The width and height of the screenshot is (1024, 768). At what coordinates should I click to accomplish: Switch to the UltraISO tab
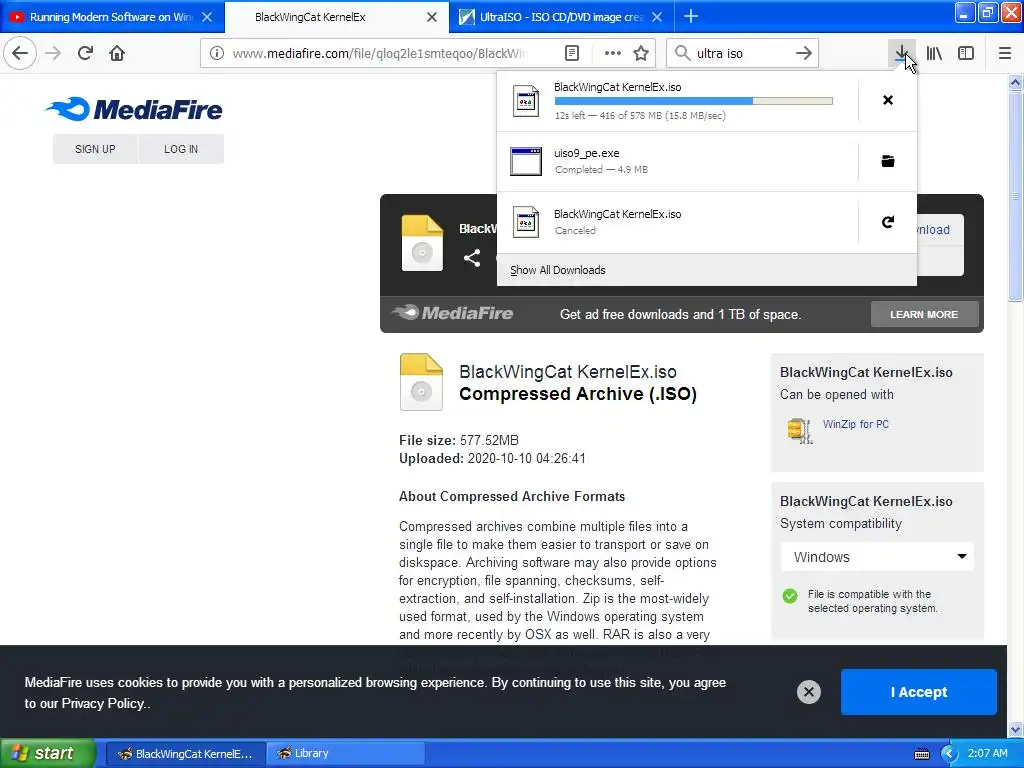562,17
